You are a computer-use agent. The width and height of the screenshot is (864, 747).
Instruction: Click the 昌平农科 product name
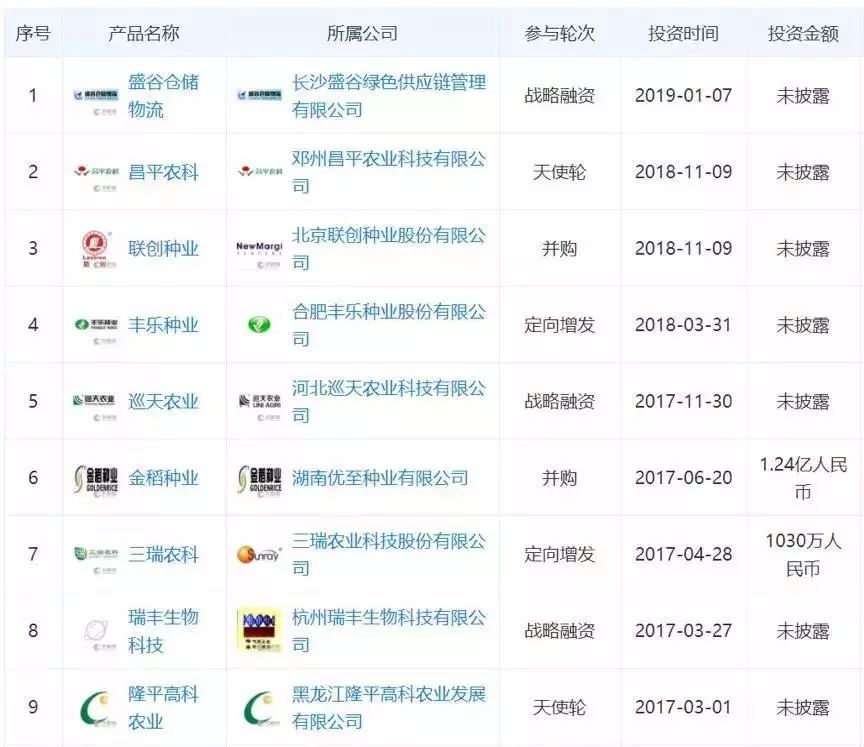click(163, 172)
